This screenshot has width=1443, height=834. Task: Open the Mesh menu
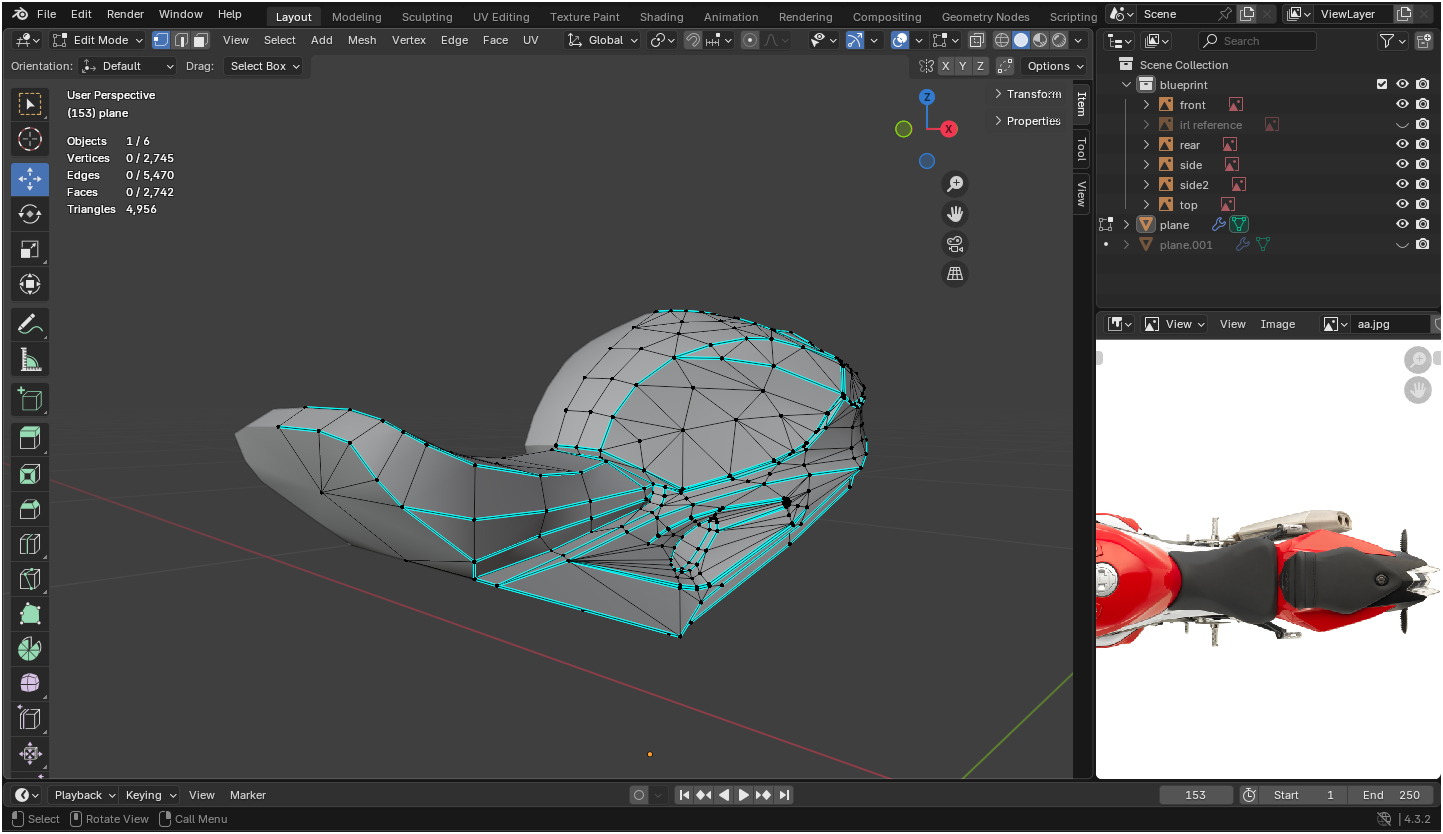point(362,40)
